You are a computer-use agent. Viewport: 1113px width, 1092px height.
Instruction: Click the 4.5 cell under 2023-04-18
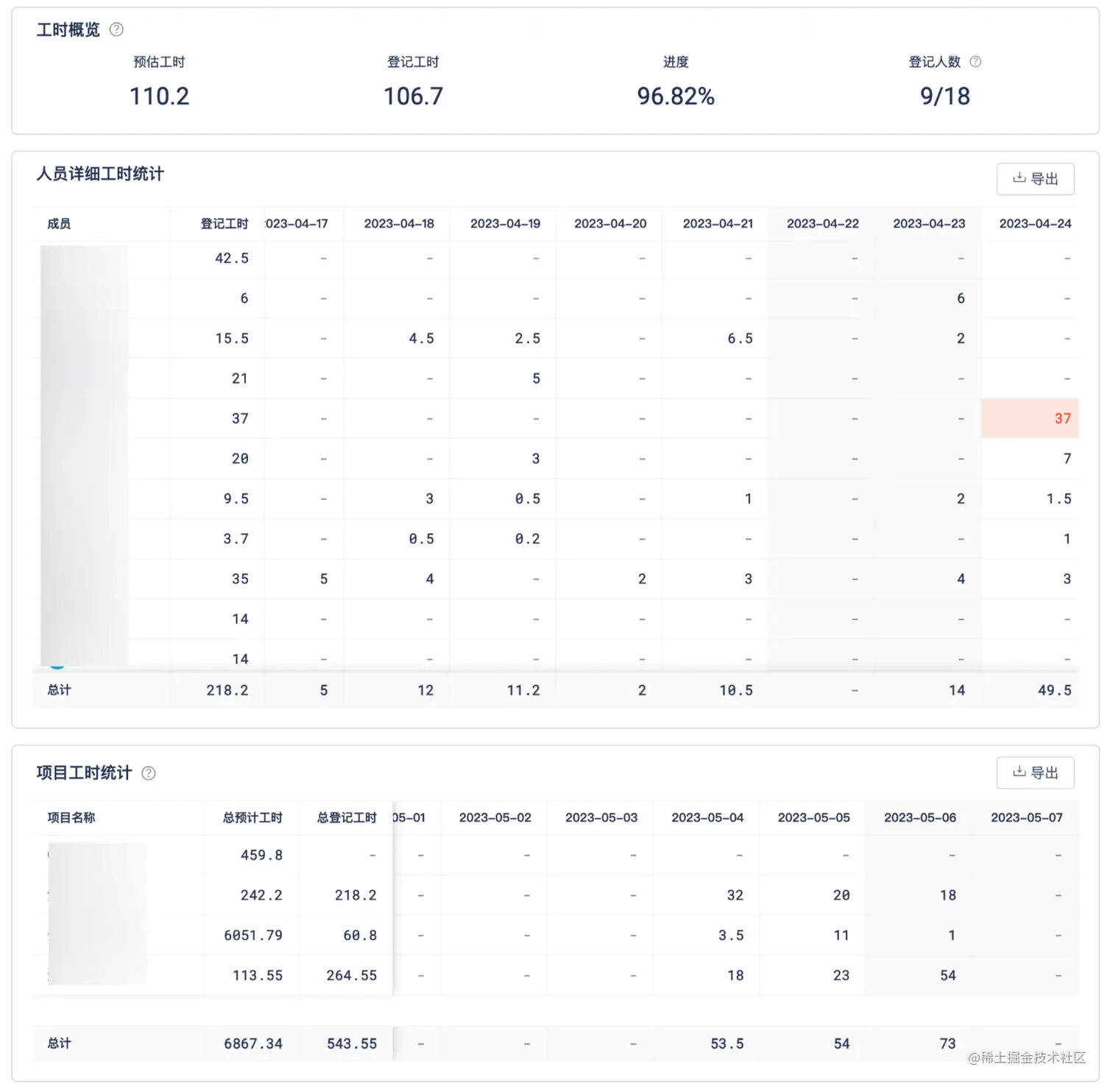422,339
